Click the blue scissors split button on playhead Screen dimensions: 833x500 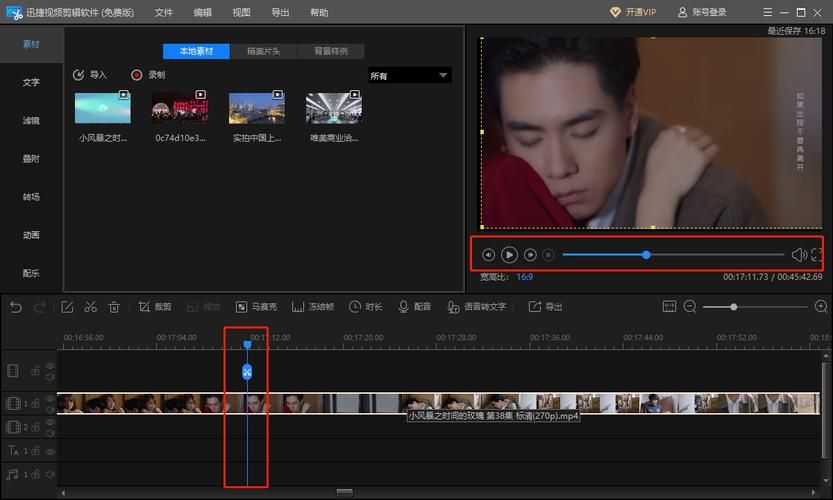(x=247, y=372)
